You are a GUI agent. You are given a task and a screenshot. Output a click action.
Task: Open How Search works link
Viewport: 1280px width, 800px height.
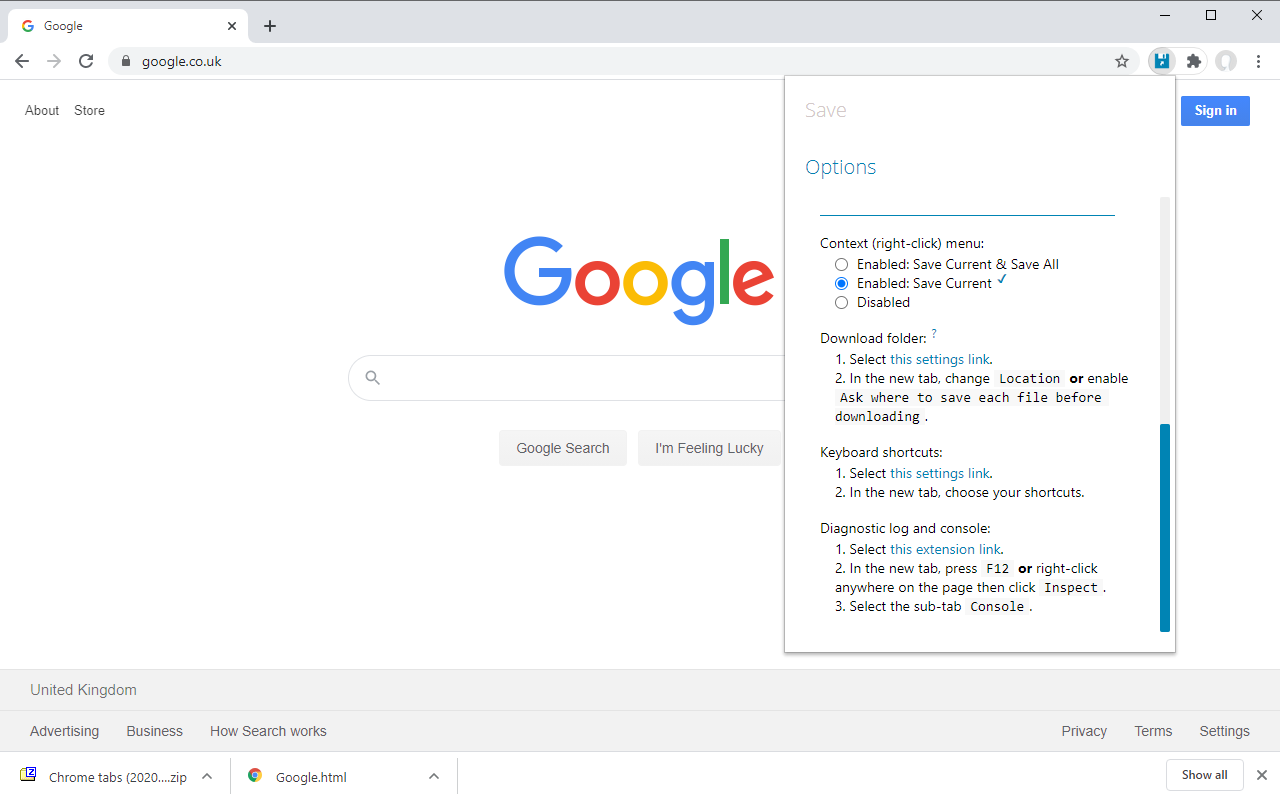(268, 731)
